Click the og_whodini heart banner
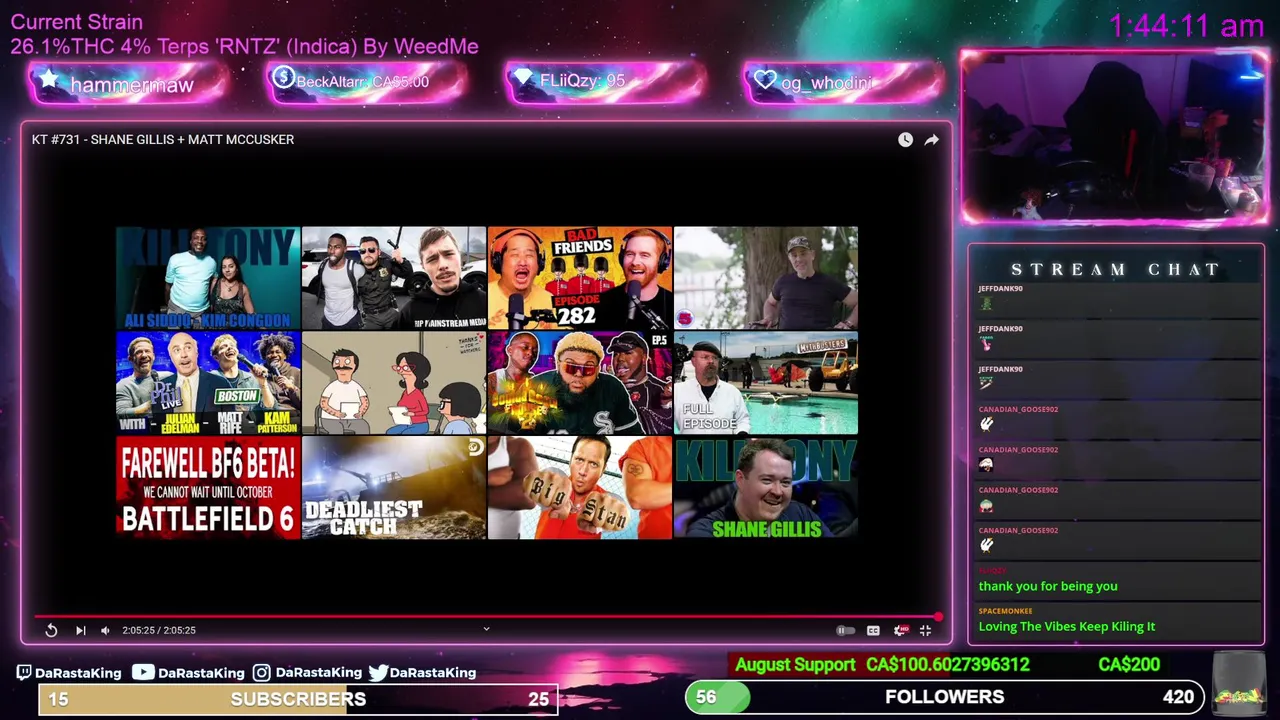1280x720 pixels. click(x=843, y=82)
